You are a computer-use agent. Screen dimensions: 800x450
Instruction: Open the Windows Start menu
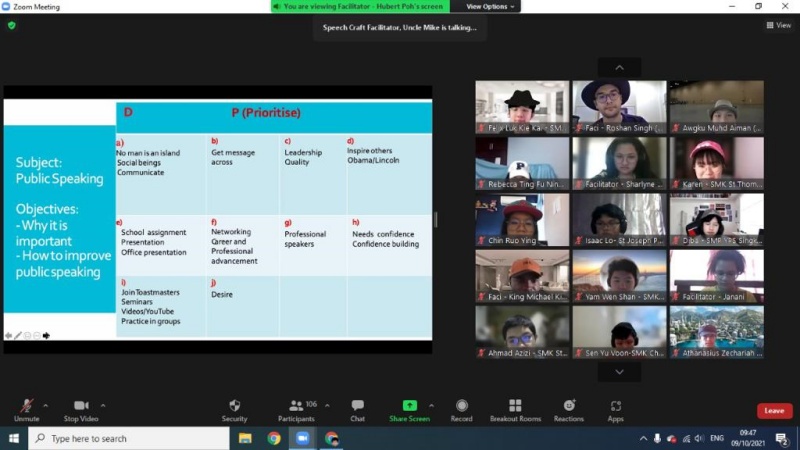click(x=14, y=438)
